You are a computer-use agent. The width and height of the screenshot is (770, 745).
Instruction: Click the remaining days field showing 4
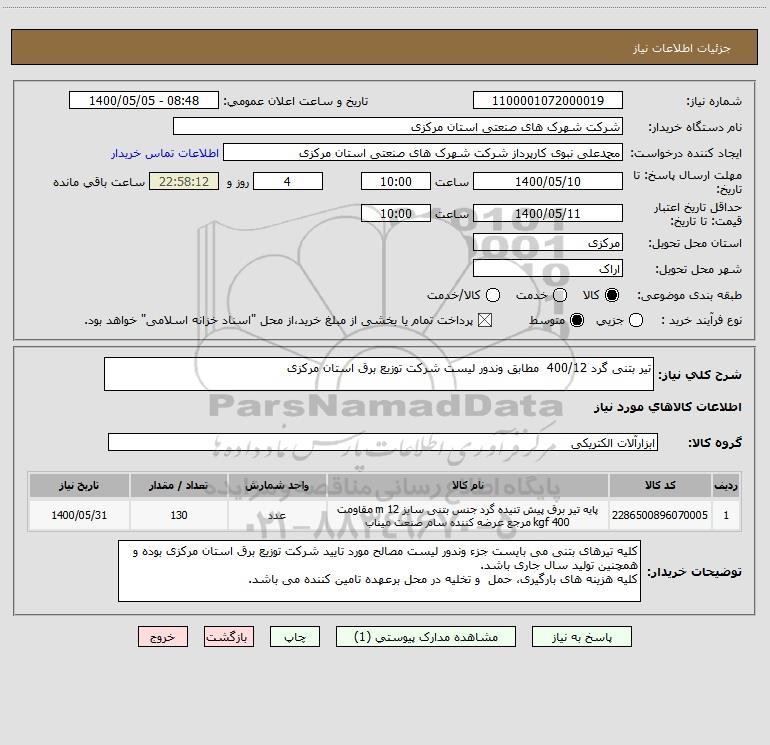tap(288, 181)
